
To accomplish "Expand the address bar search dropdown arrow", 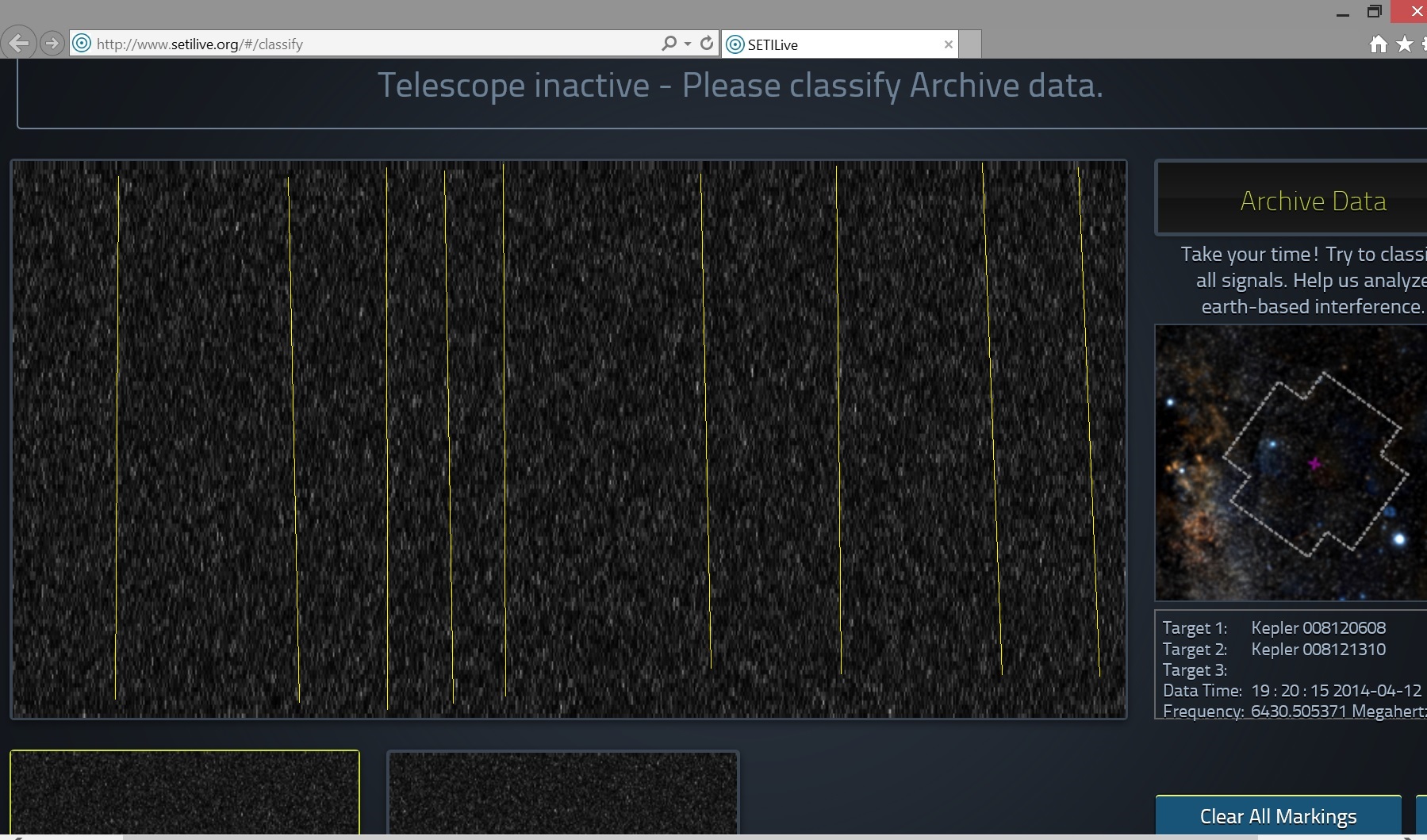I will pyautogui.click(x=688, y=44).
